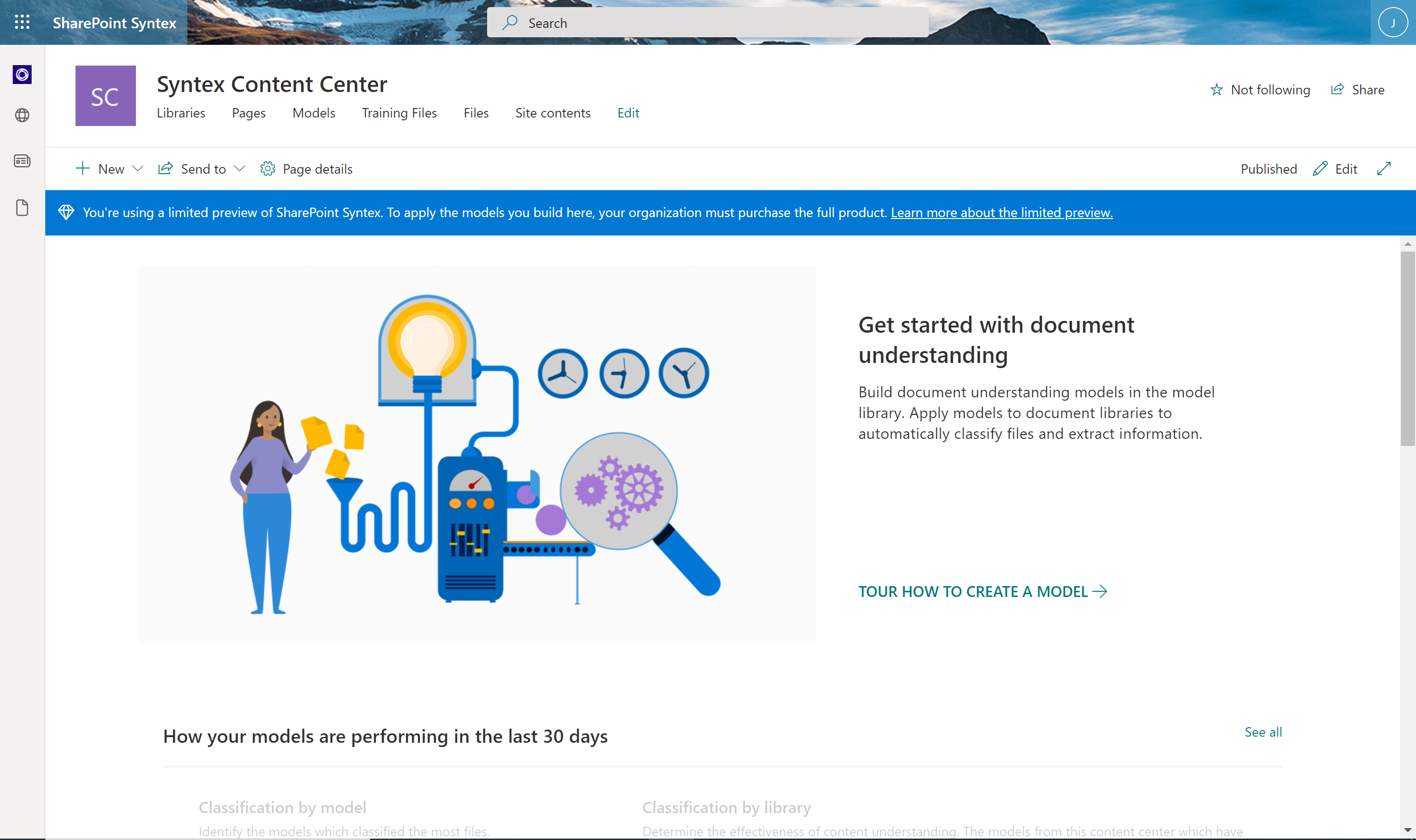Click the globe icon in the left sidebar
The width and height of the screenshot is (1416, 840).
22,116
